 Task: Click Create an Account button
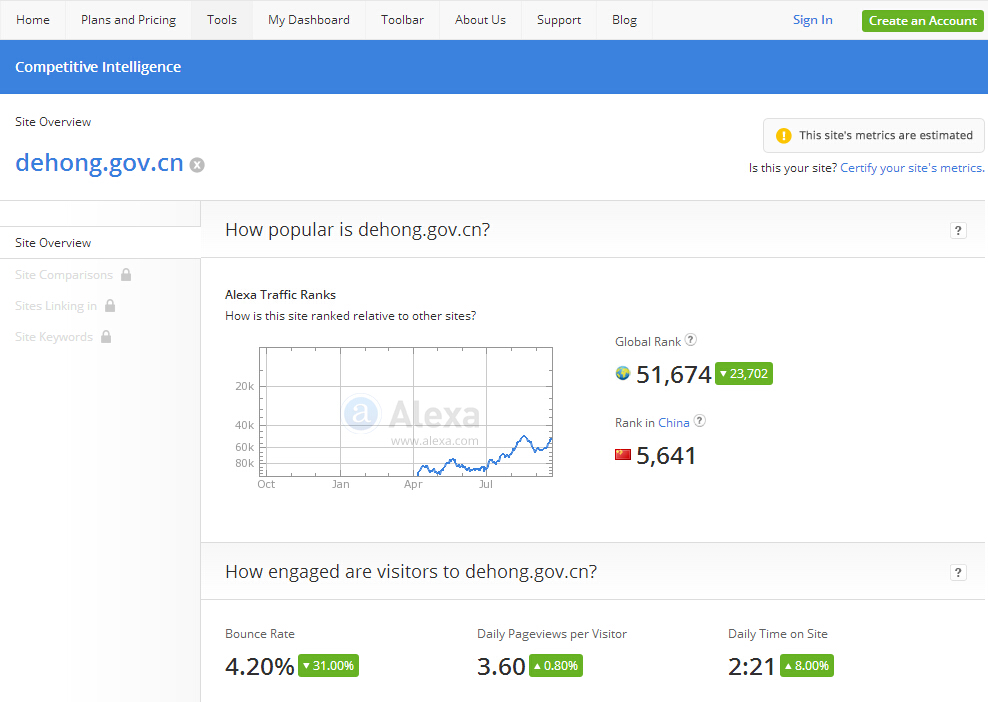click(x=922, y=21)
